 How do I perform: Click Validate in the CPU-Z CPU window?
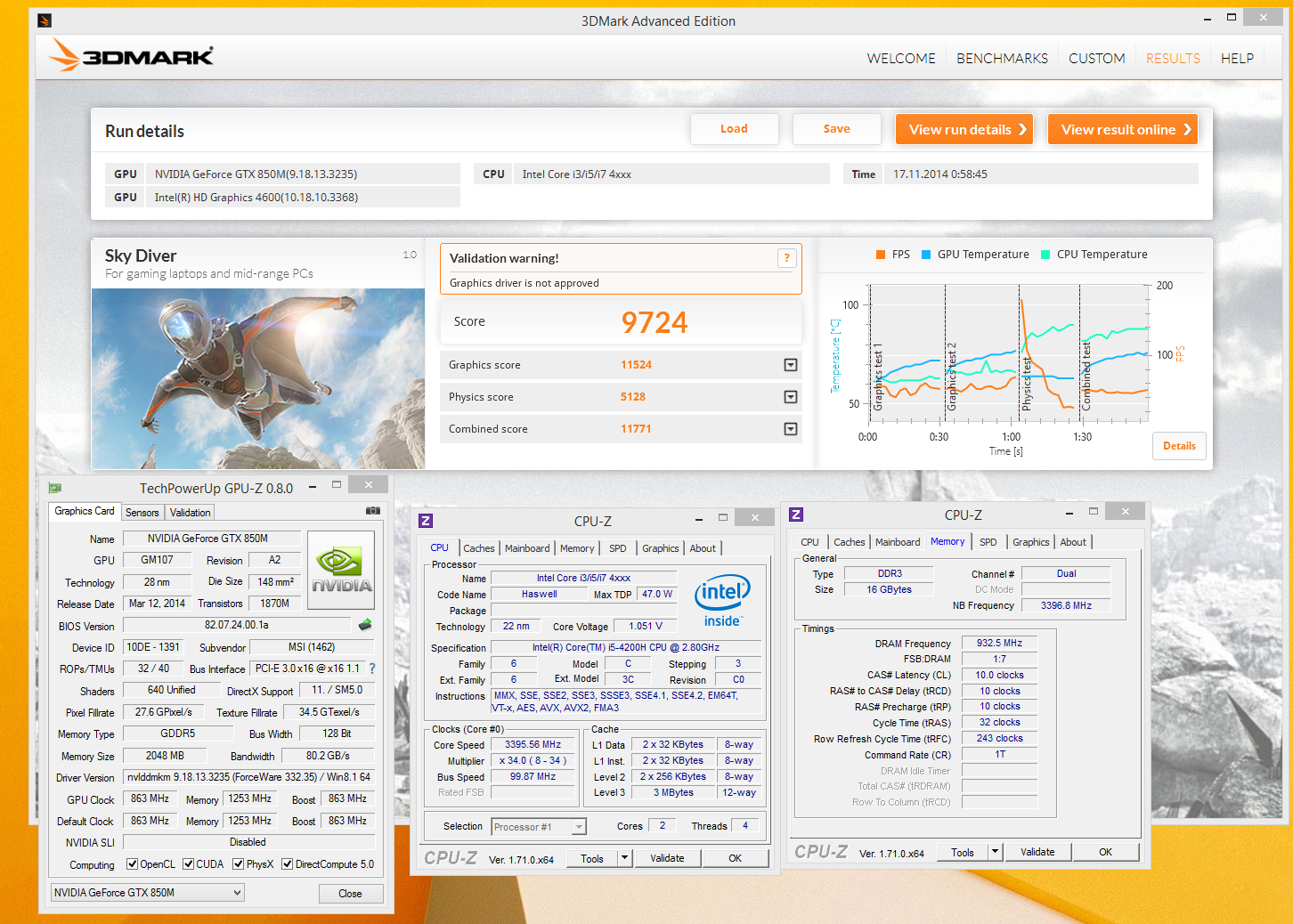coord(667,858)
